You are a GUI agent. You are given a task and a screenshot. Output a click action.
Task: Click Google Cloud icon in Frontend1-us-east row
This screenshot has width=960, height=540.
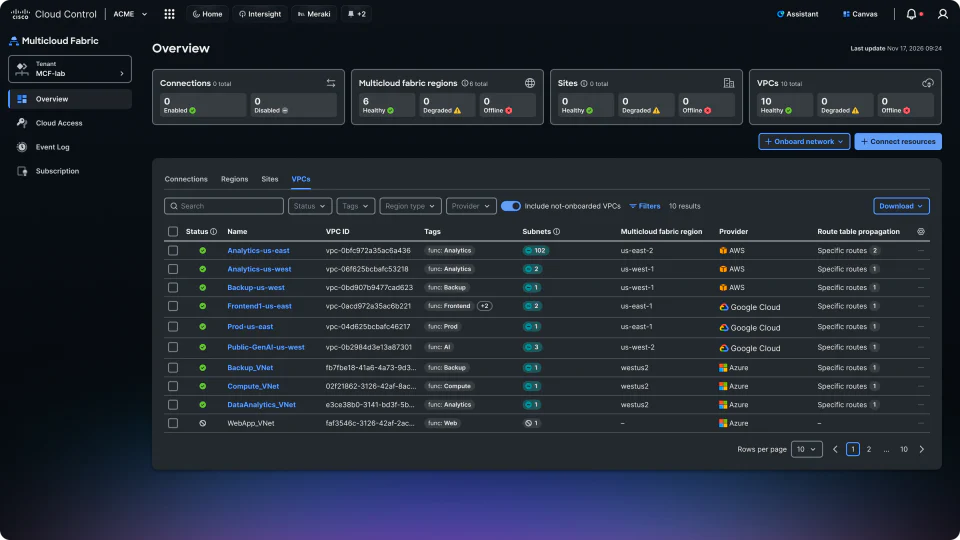724,307
